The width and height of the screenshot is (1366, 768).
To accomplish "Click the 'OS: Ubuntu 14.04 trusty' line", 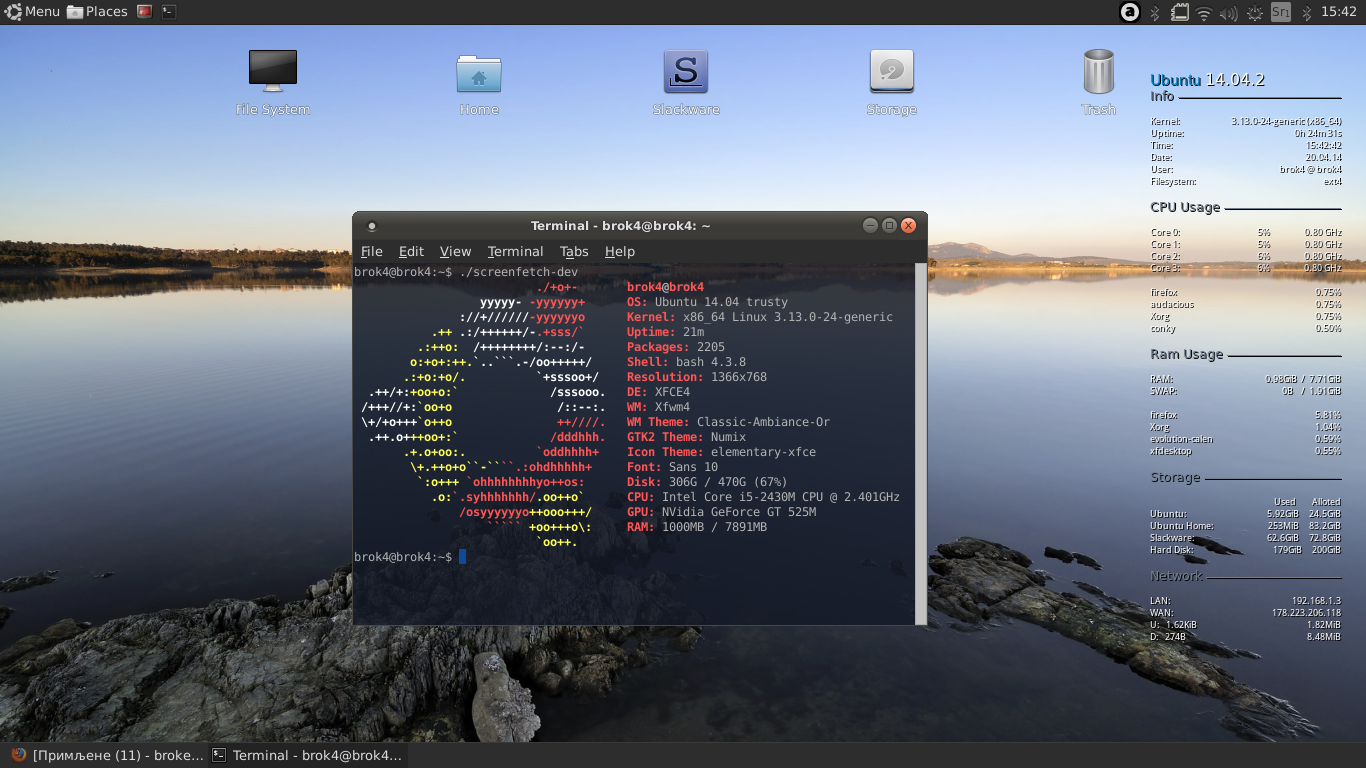I will point(707,302).
